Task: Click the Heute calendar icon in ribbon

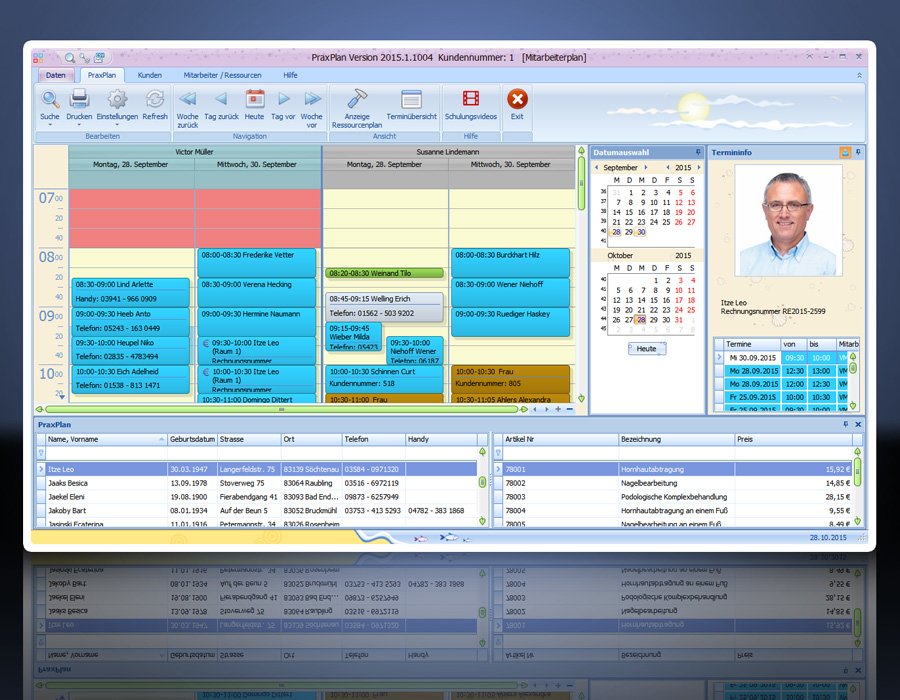Action: pyautogui.click(x=255, y=100)
